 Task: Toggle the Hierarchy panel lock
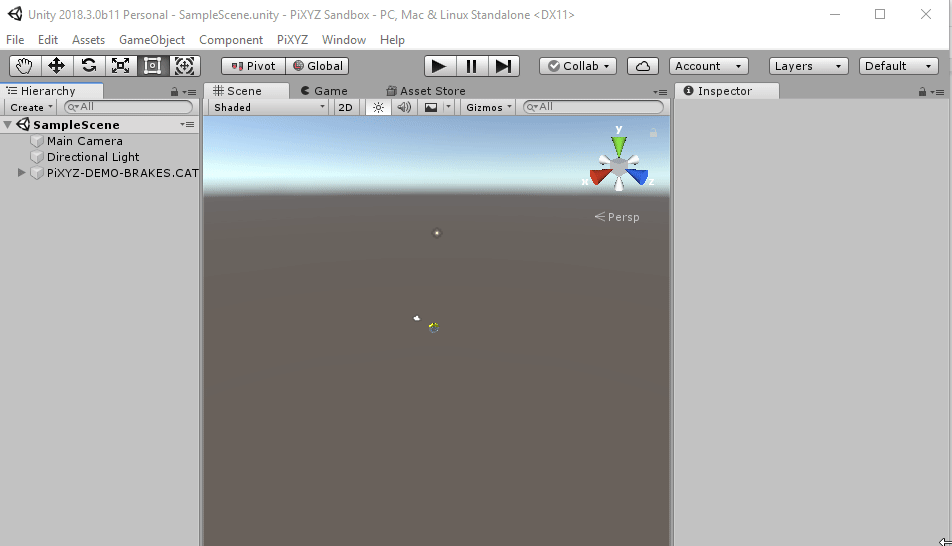pos(174,92)
